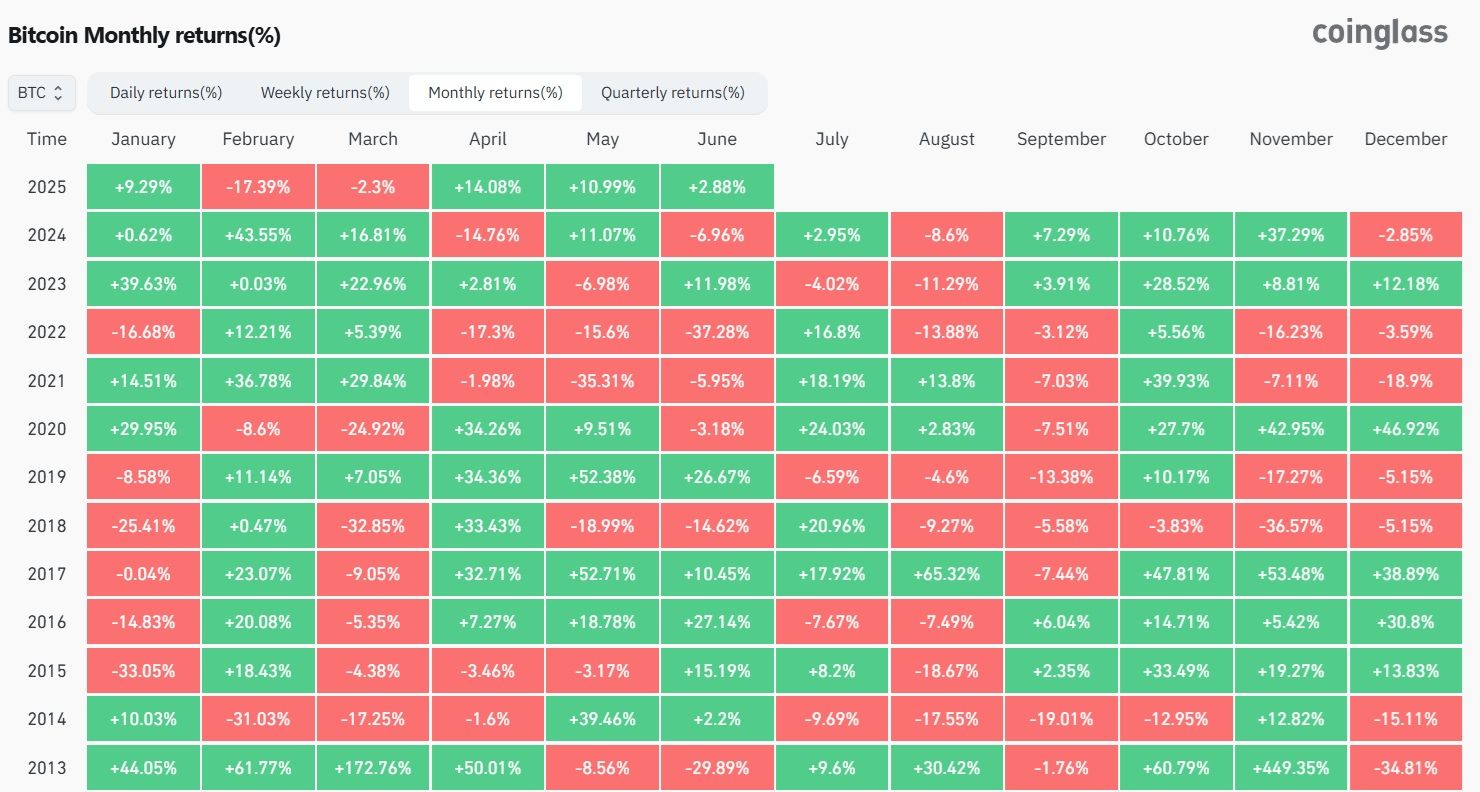Viewport: 1480px width, 792px height.
Task: Open the BTC coin selector dropdown
Action: [41, 93]
